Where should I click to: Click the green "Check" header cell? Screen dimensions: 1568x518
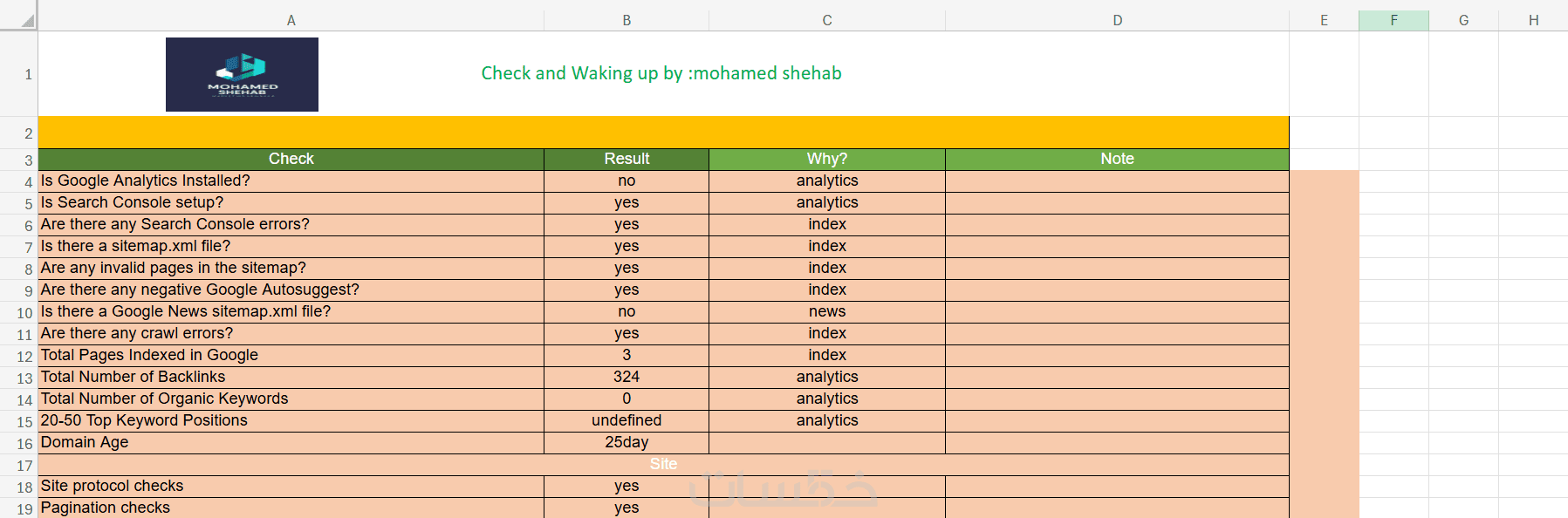tap(291, 159)
